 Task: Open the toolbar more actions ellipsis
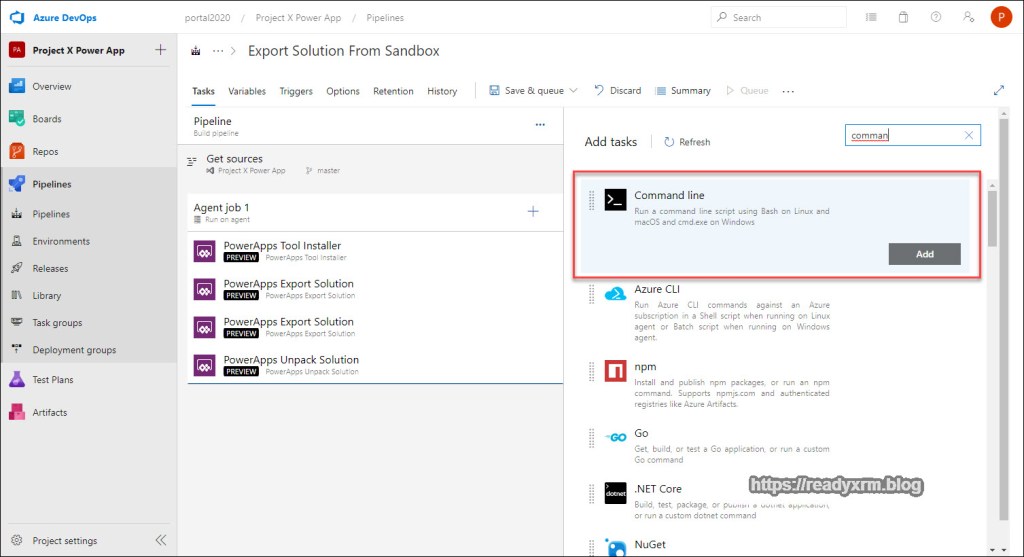[788, 91]
